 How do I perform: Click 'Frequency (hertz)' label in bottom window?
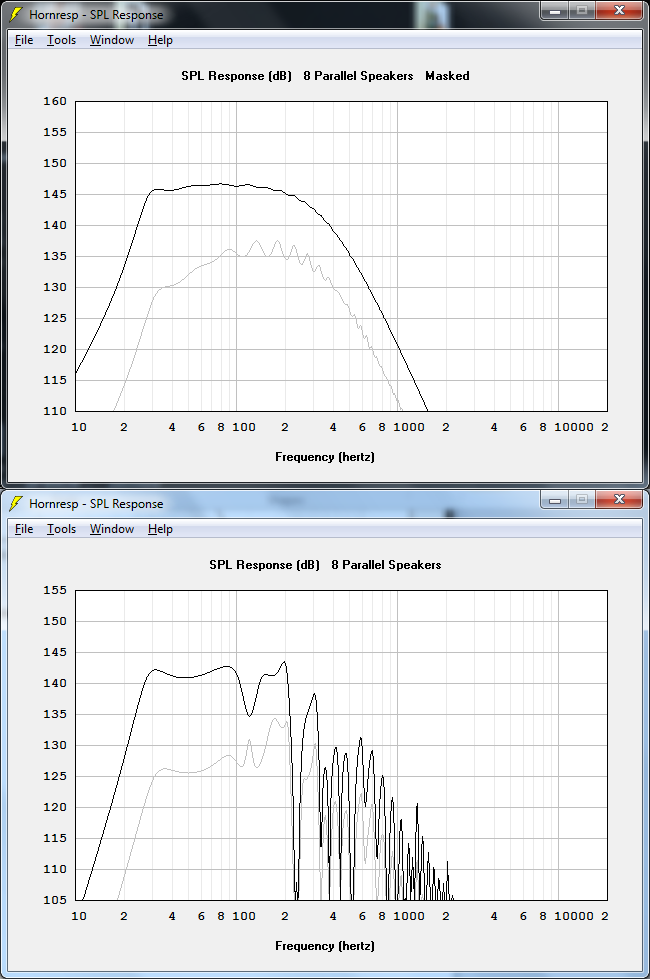325,946
